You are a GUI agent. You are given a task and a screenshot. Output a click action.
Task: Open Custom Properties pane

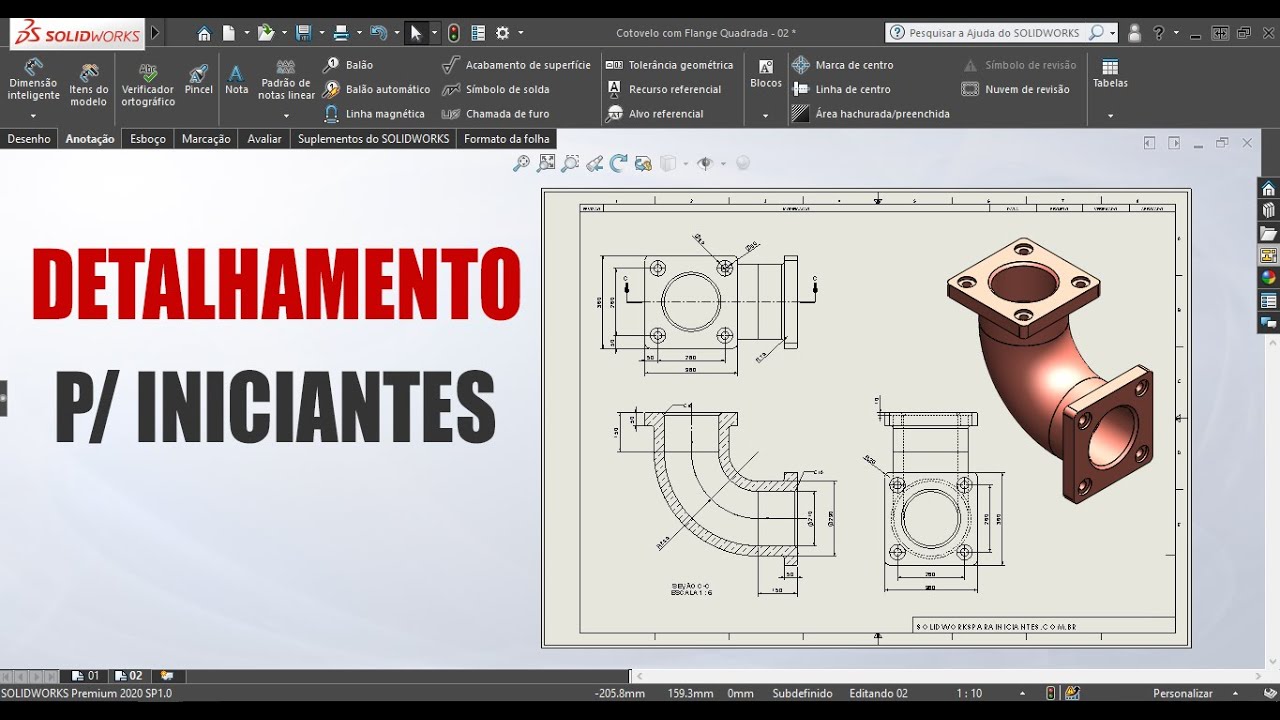pyautogui.click(x=1268, y=301)
